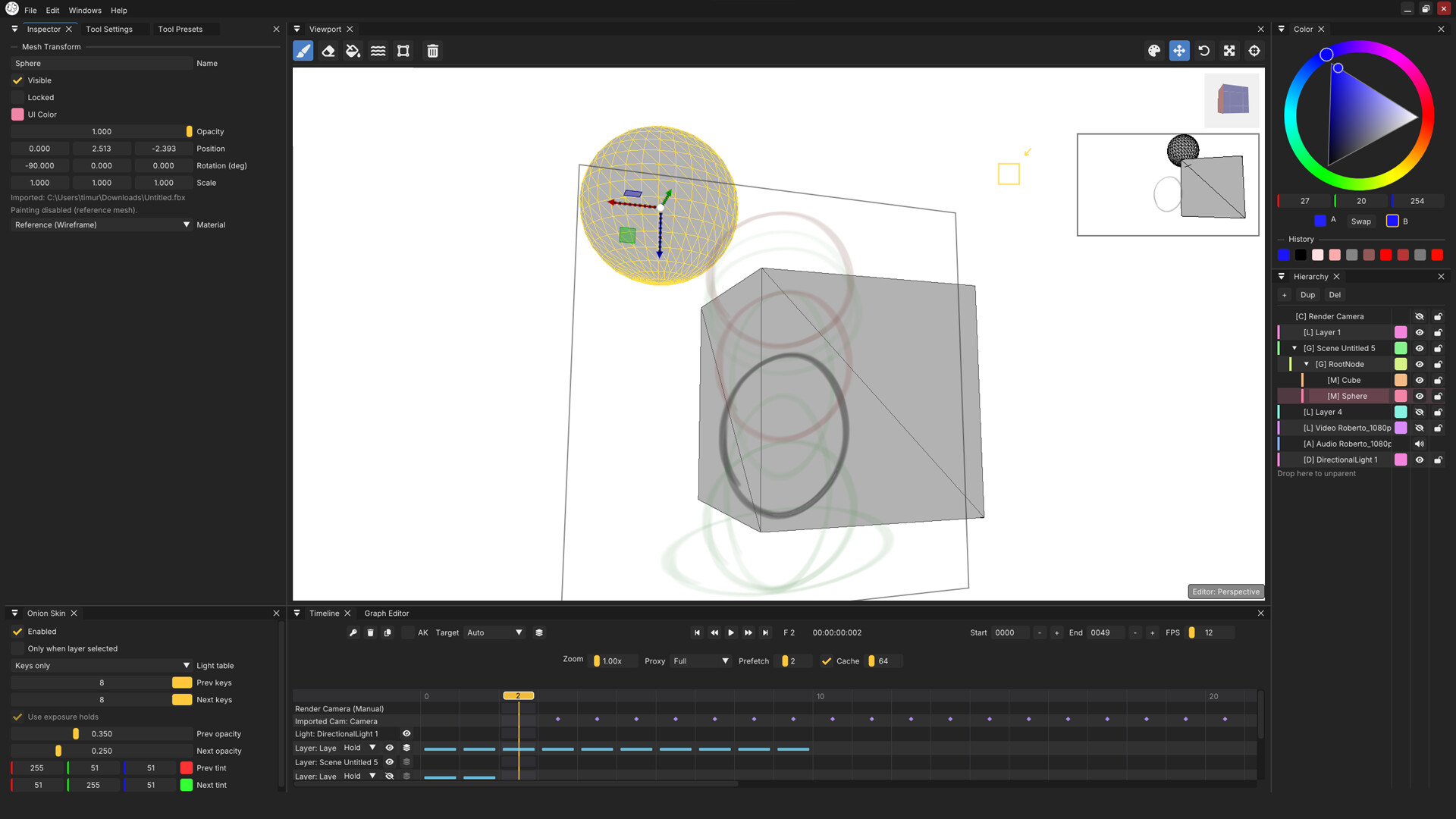
Task: Click the trash icon in the viewport toolbar
Action: coord(432,51)
